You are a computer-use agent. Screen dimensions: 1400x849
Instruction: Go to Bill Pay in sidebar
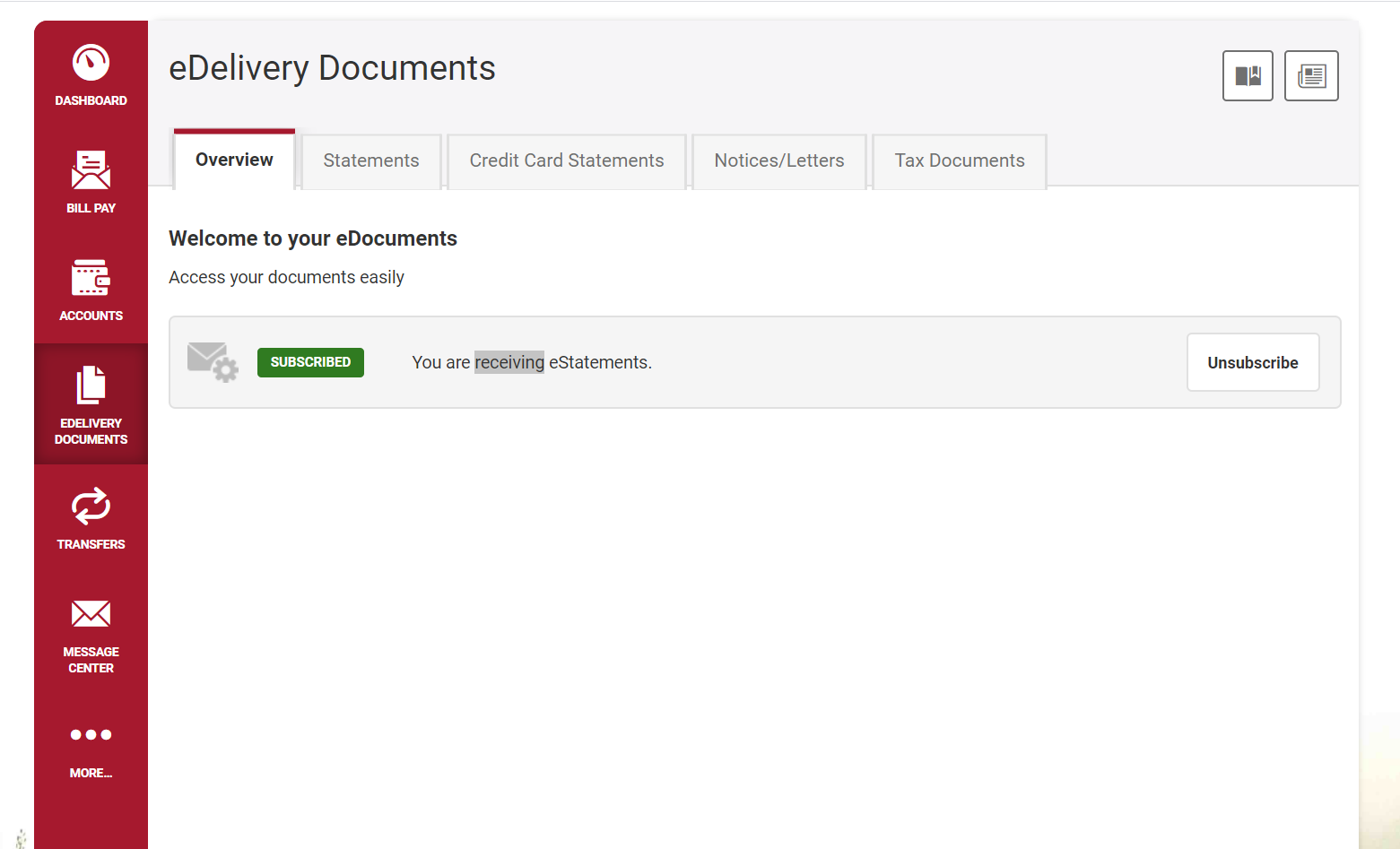(91, 170)
